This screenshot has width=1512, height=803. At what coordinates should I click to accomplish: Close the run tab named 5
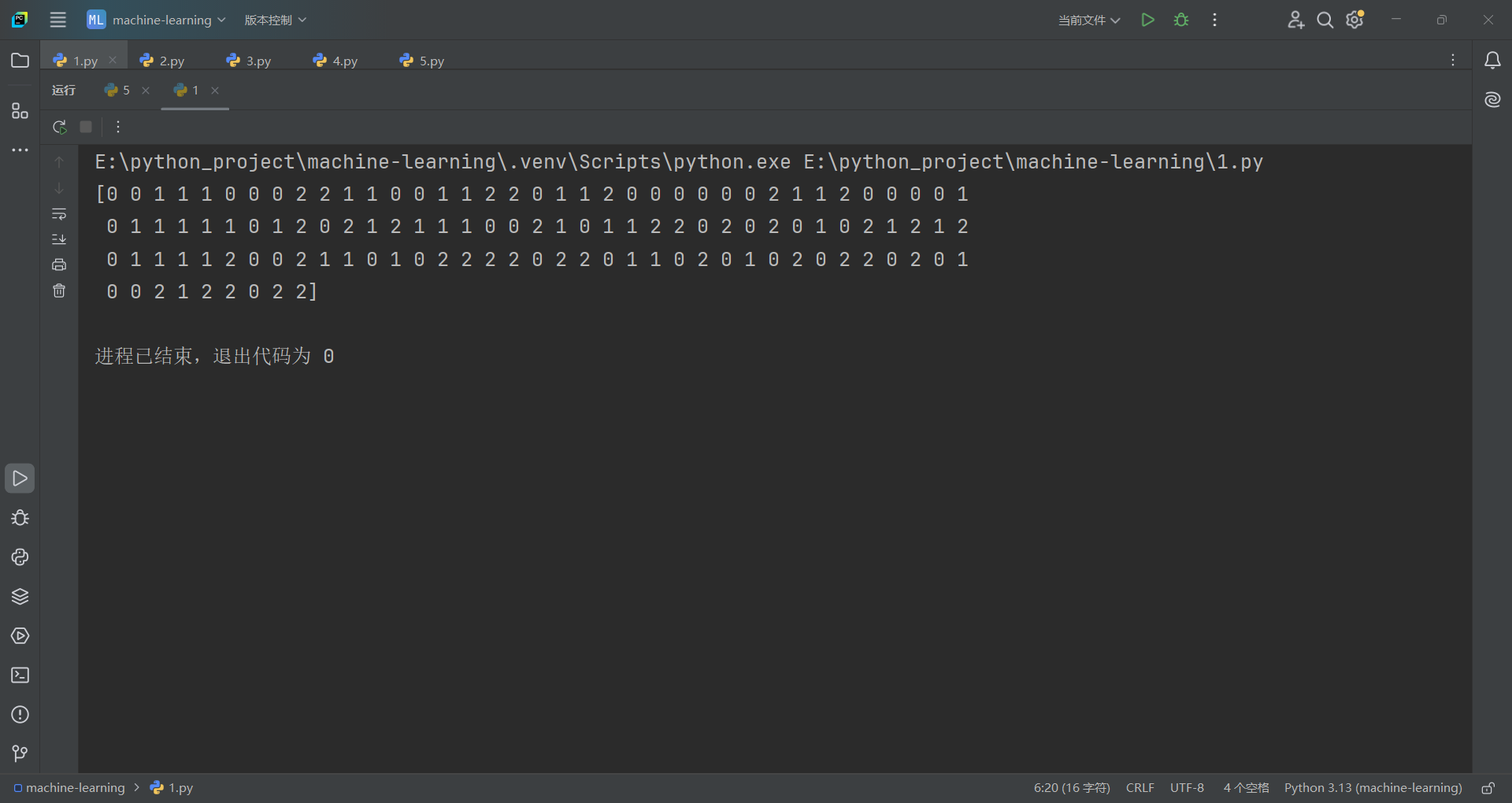tap(146, 91)
